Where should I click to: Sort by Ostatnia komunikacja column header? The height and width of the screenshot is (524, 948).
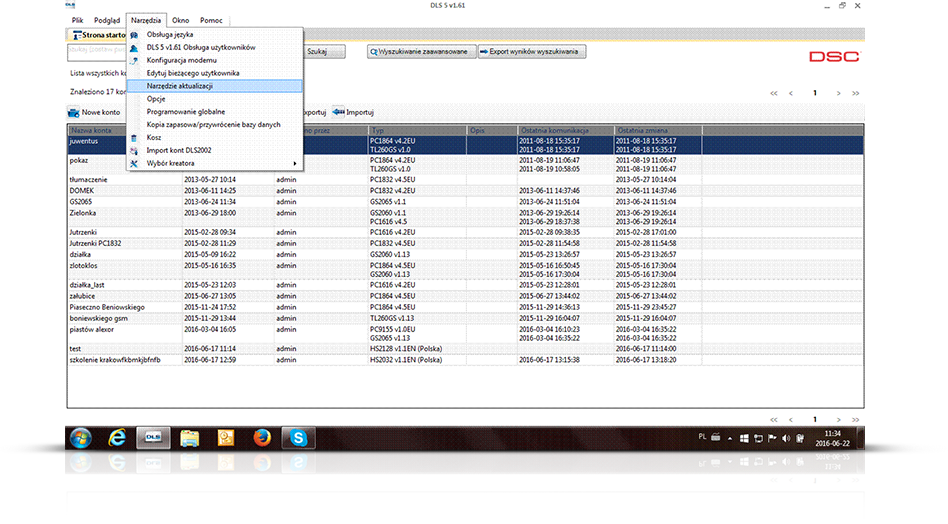[566, 131]
